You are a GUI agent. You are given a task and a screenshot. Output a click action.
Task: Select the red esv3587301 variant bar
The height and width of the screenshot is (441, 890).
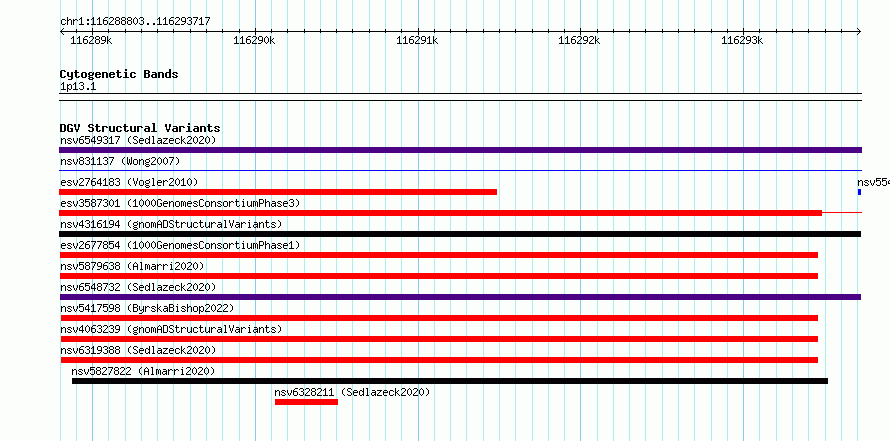coord(440,213)
